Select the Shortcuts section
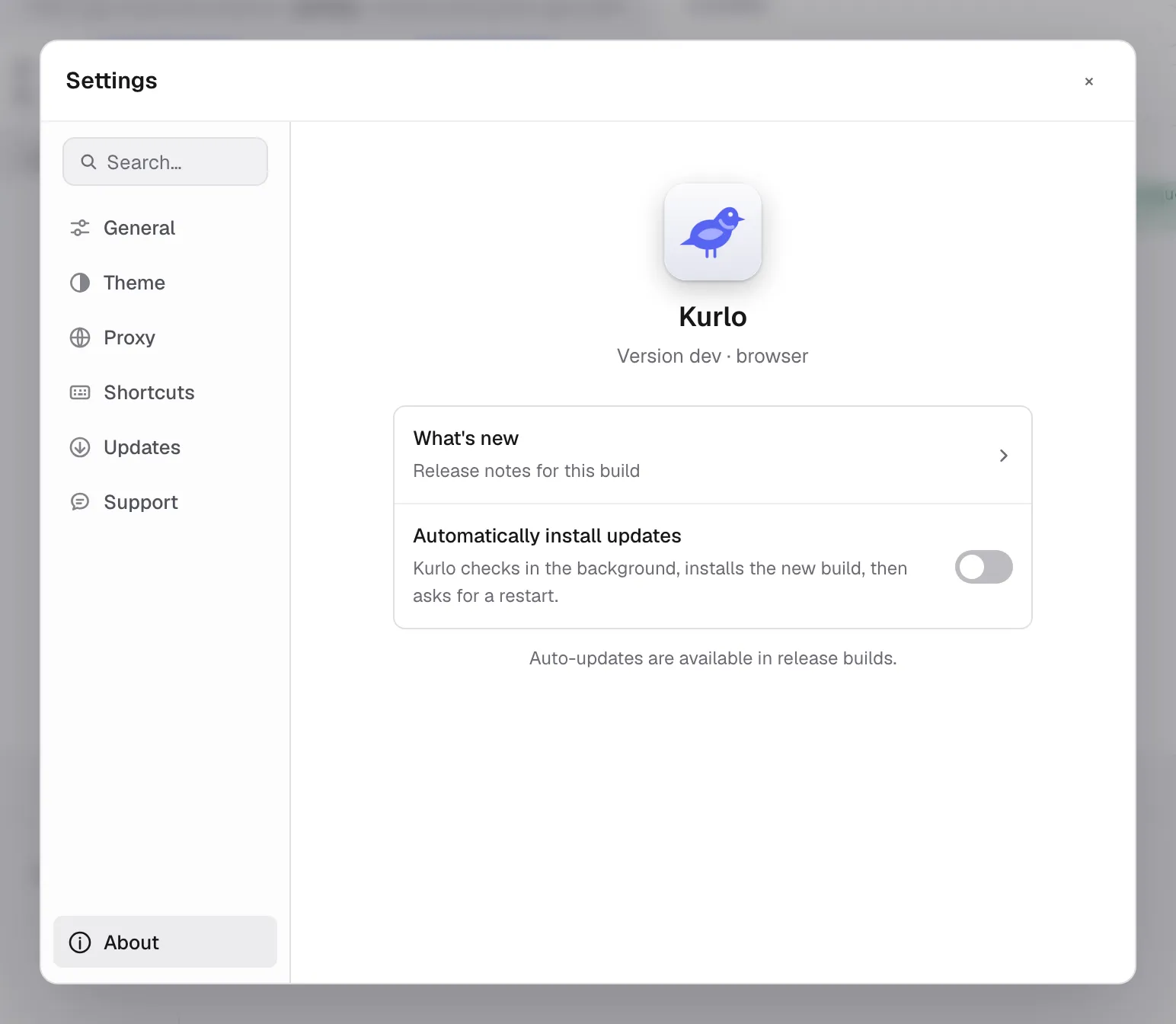The height and width of the screenshot is (1024, 1176). (165, 392)
